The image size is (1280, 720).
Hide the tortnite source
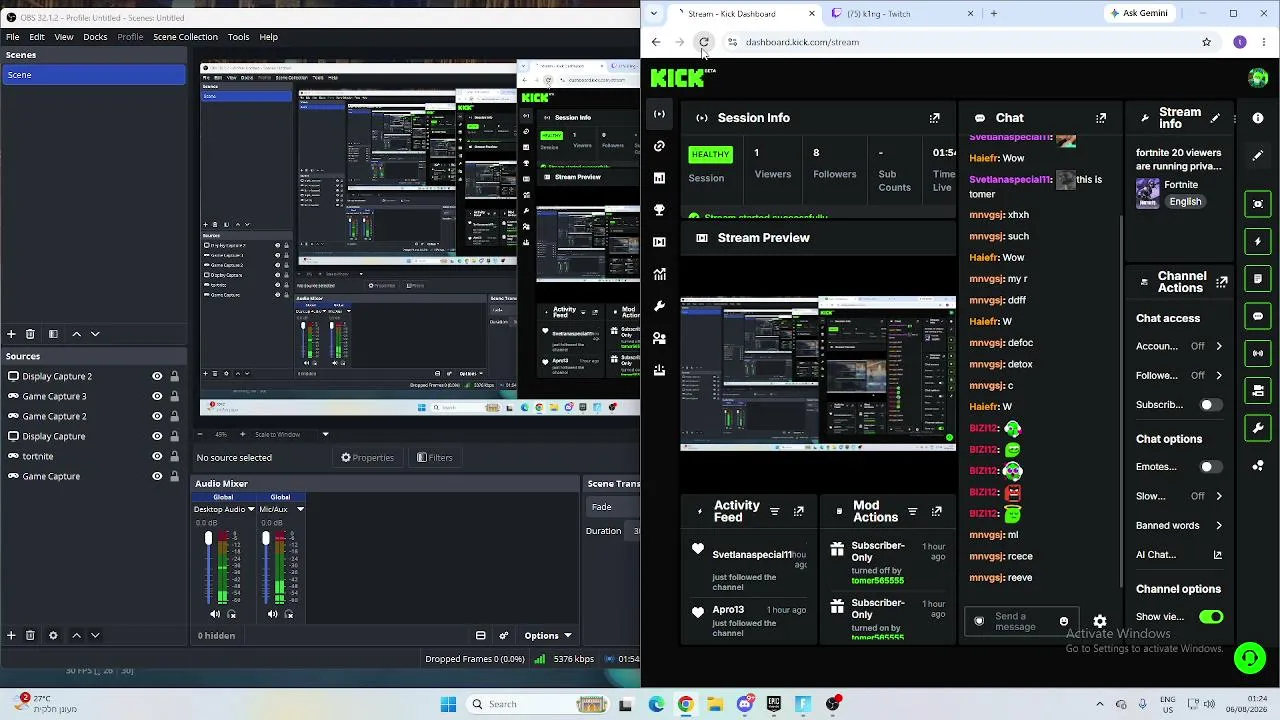pyautogui.click(x=157, y=457)
